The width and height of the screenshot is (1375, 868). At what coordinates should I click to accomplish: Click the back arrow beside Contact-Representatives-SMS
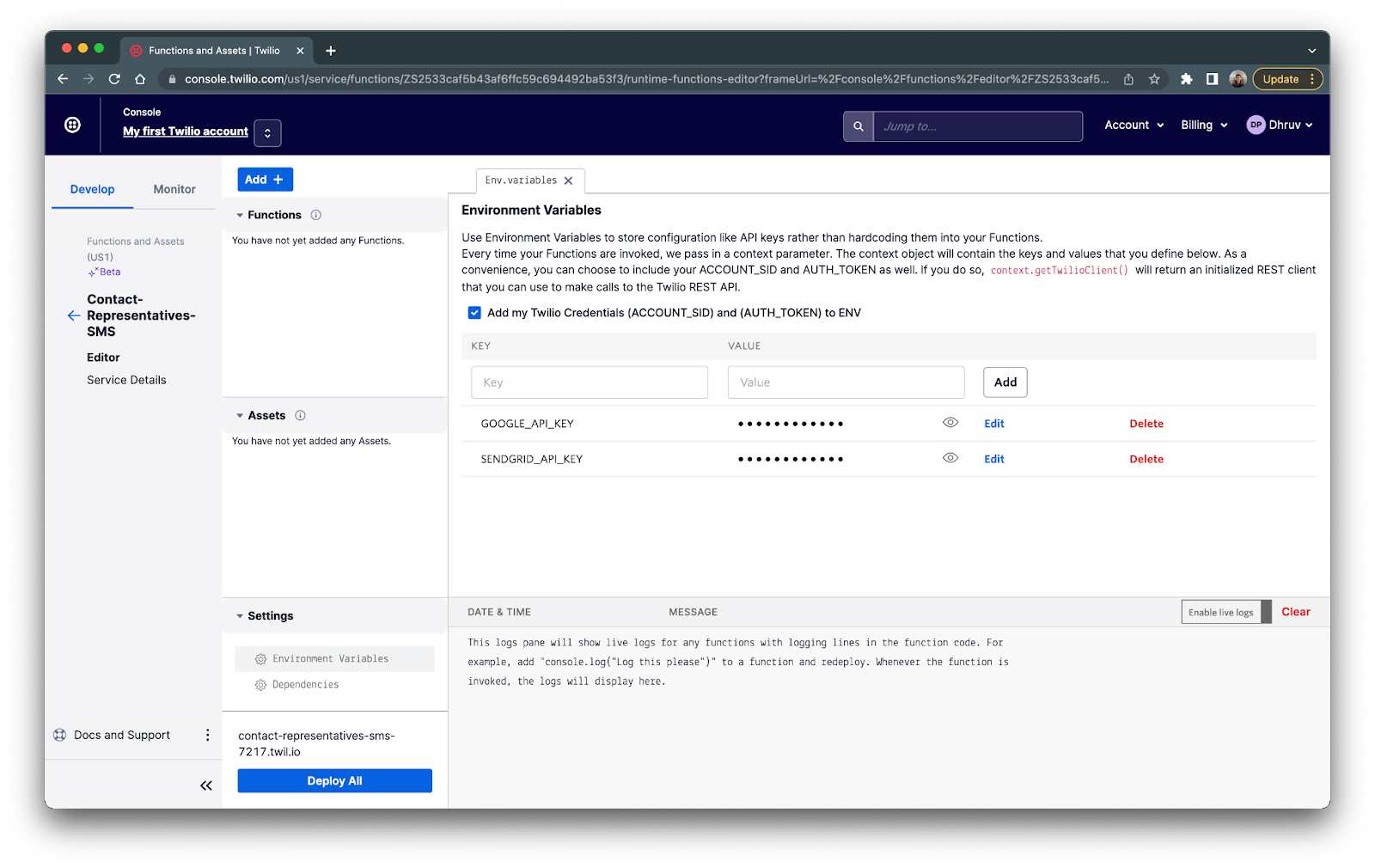tap(74, 315)
